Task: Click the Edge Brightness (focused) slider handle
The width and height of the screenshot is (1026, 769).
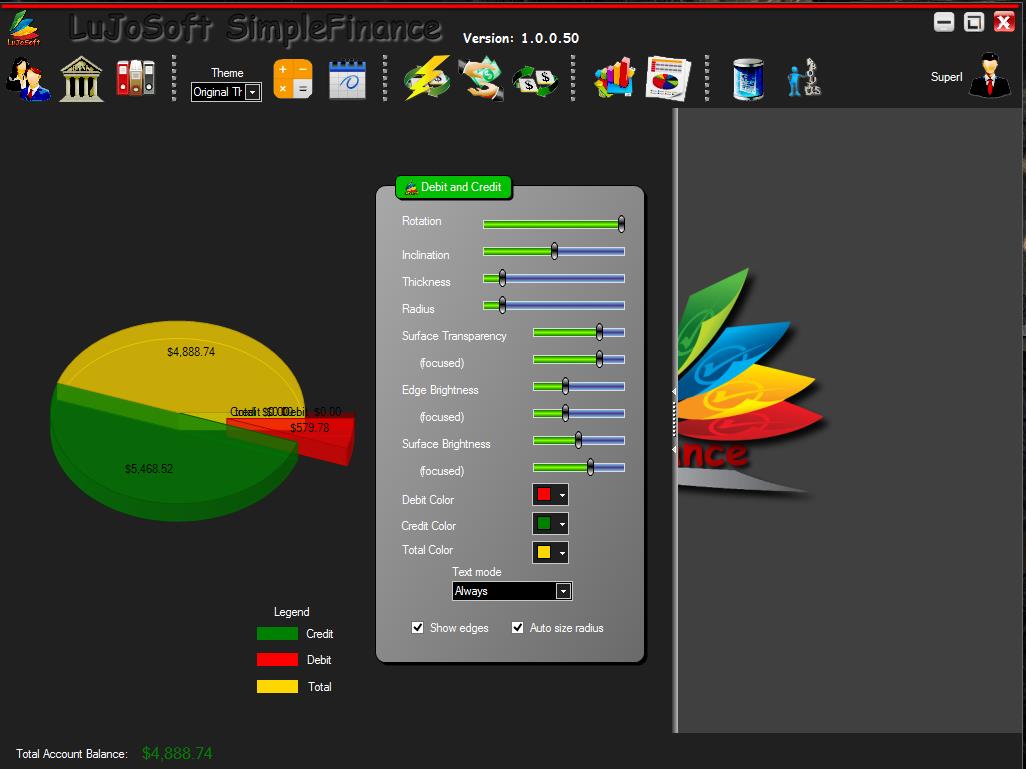Action: pos(565,413)
